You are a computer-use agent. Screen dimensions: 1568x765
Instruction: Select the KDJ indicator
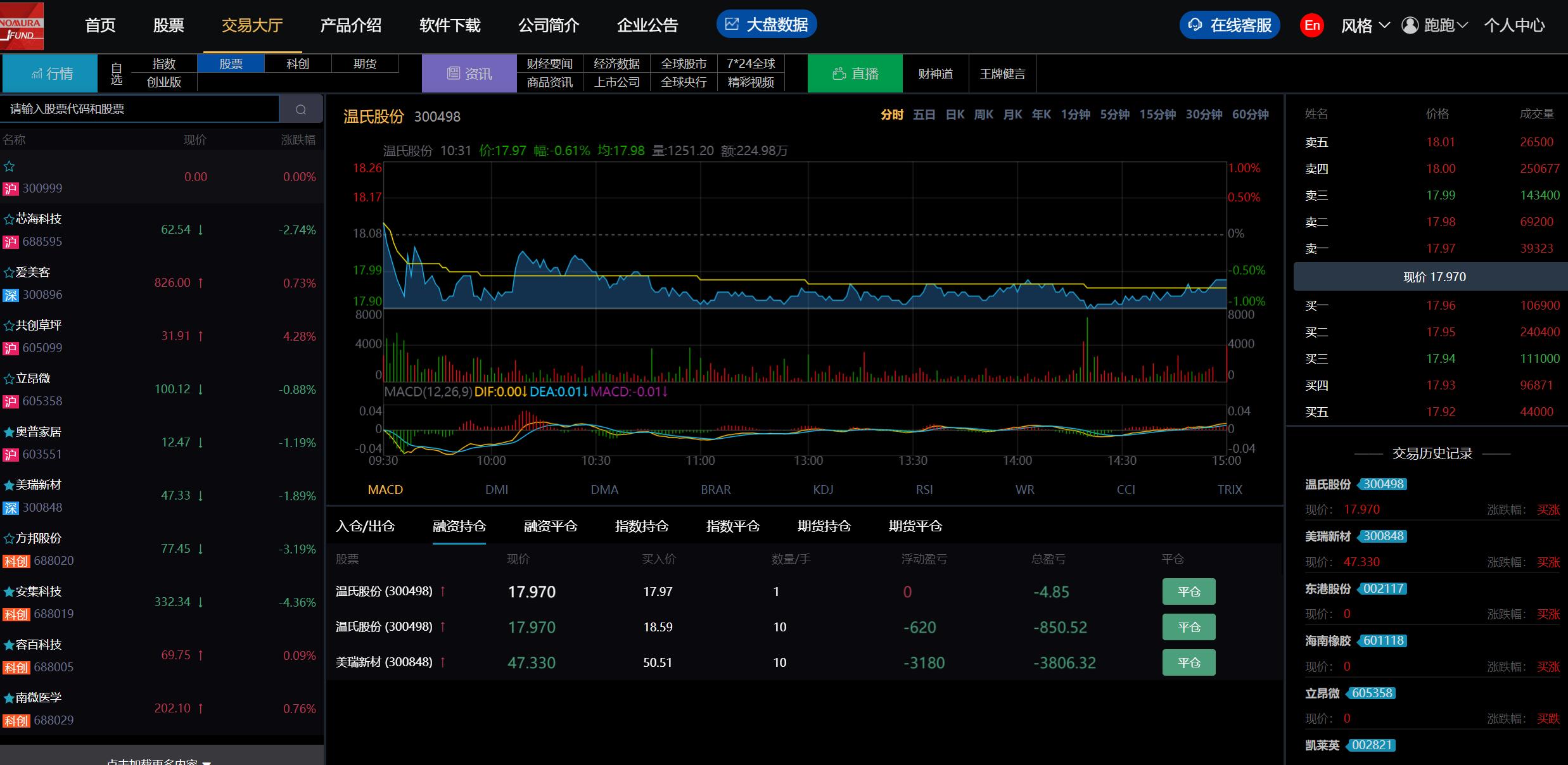(x=823, y=490)
